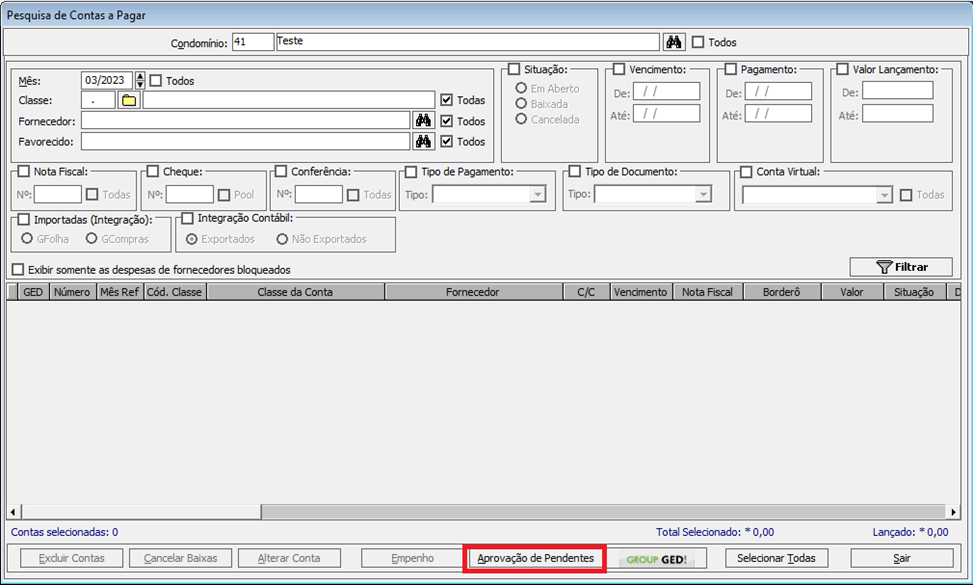Click Vencimento De date field
973x585 pixels.
(x=666, y=92)
